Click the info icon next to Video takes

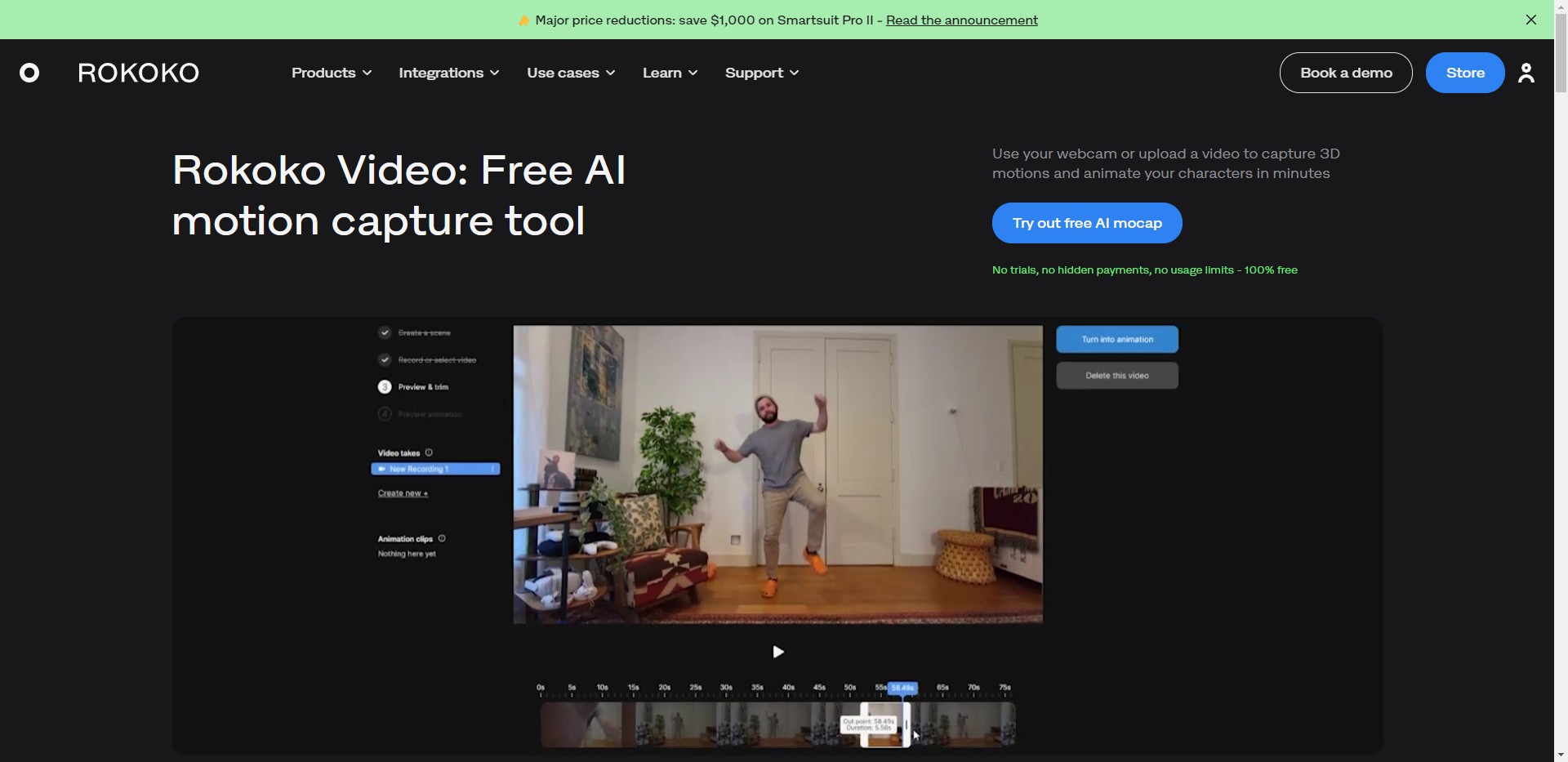coord(429,452)
